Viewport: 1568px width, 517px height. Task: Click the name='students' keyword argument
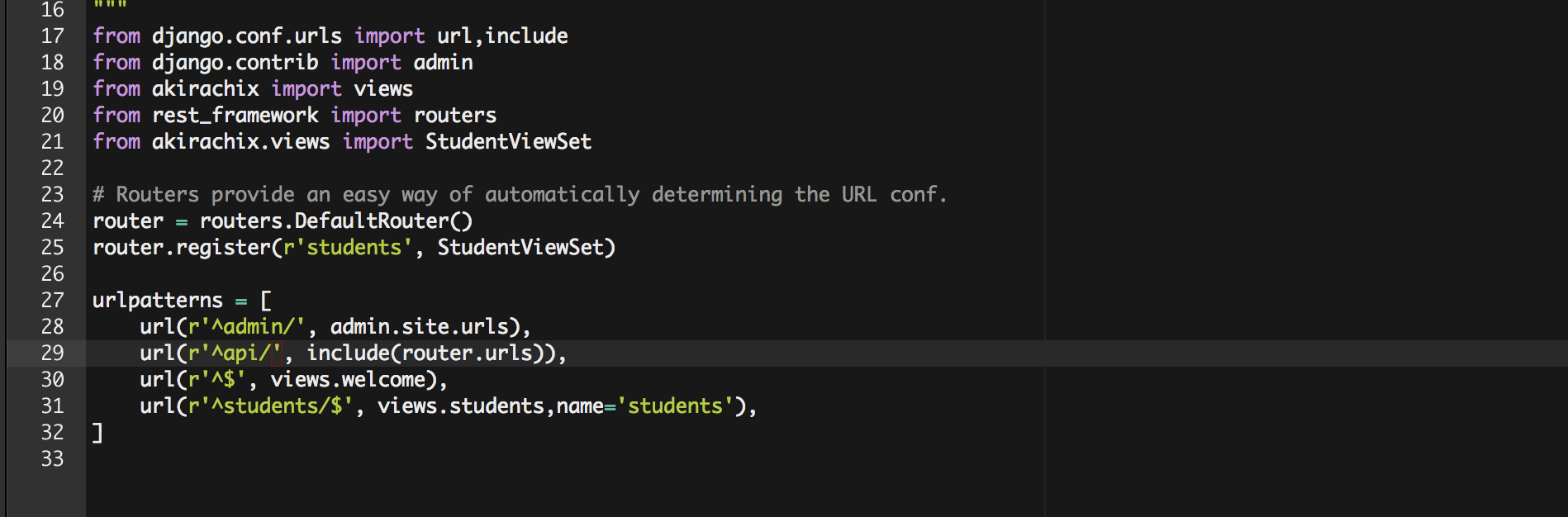click(644, 406)
